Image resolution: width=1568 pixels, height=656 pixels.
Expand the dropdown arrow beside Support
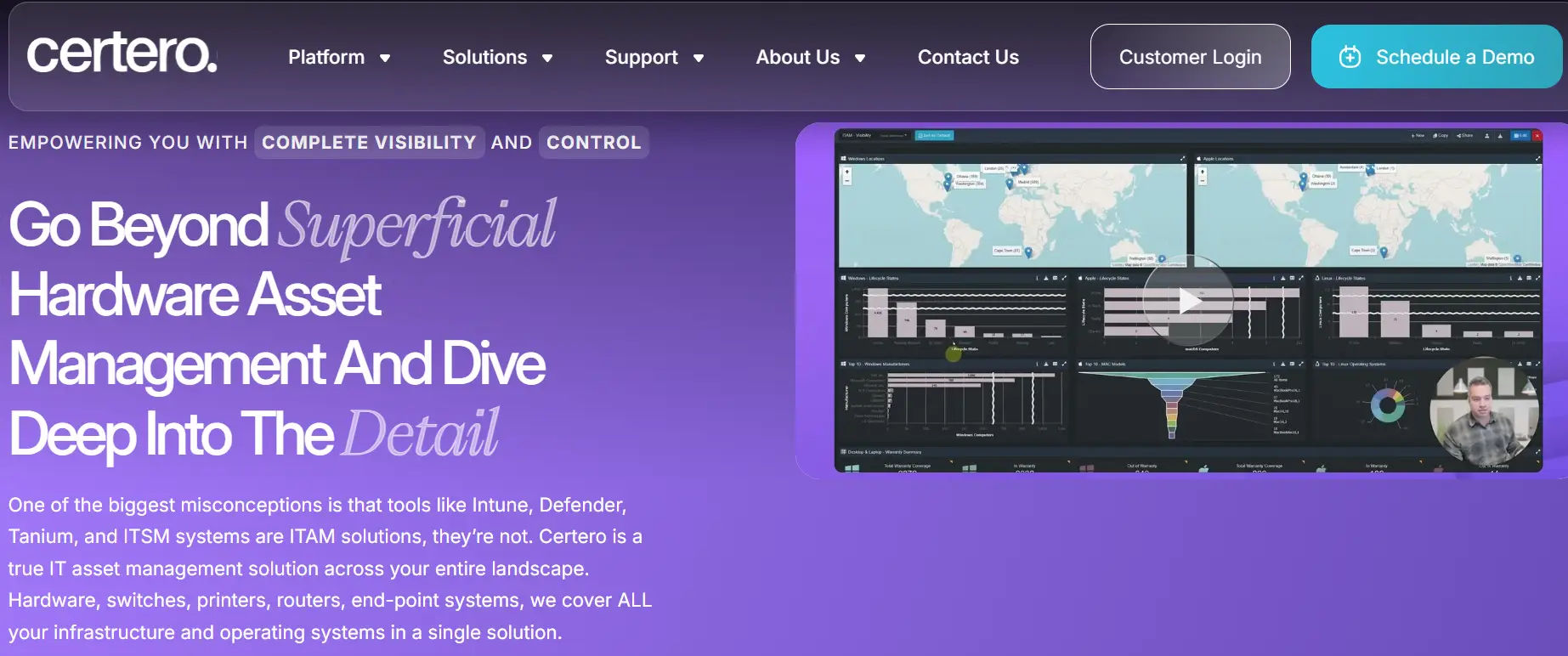699,58
